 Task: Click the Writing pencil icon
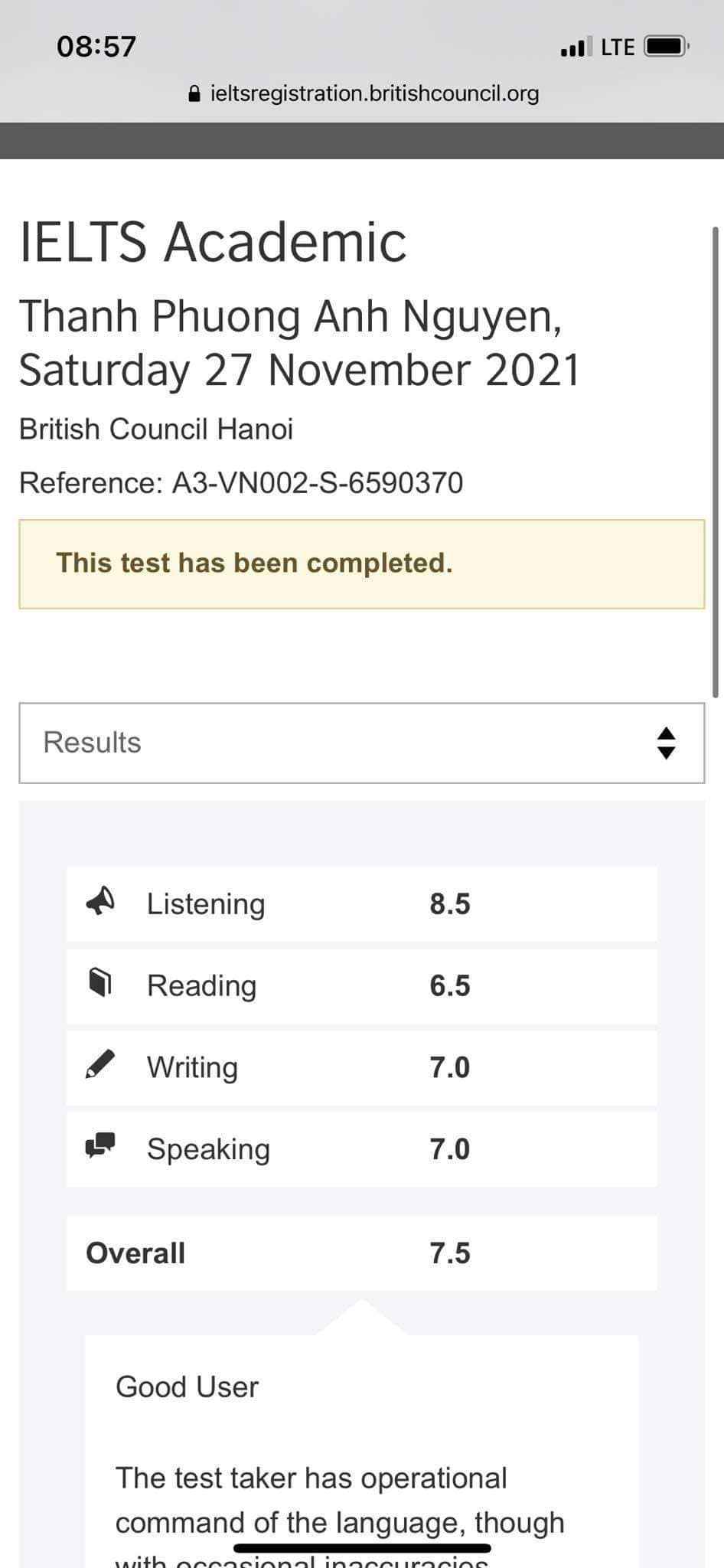click(x=100, y=1064)
